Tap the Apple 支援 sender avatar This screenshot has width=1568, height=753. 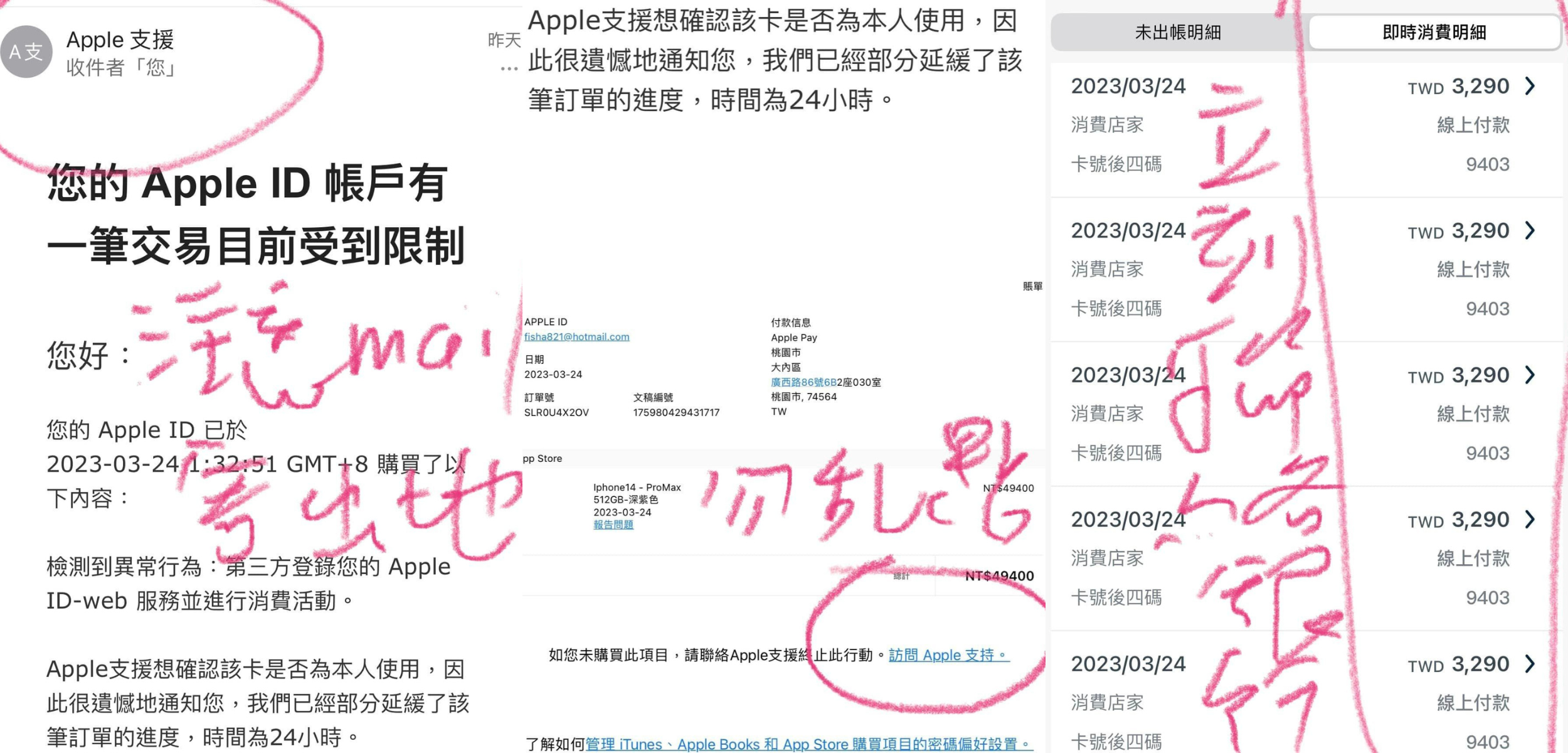point(26,51)
